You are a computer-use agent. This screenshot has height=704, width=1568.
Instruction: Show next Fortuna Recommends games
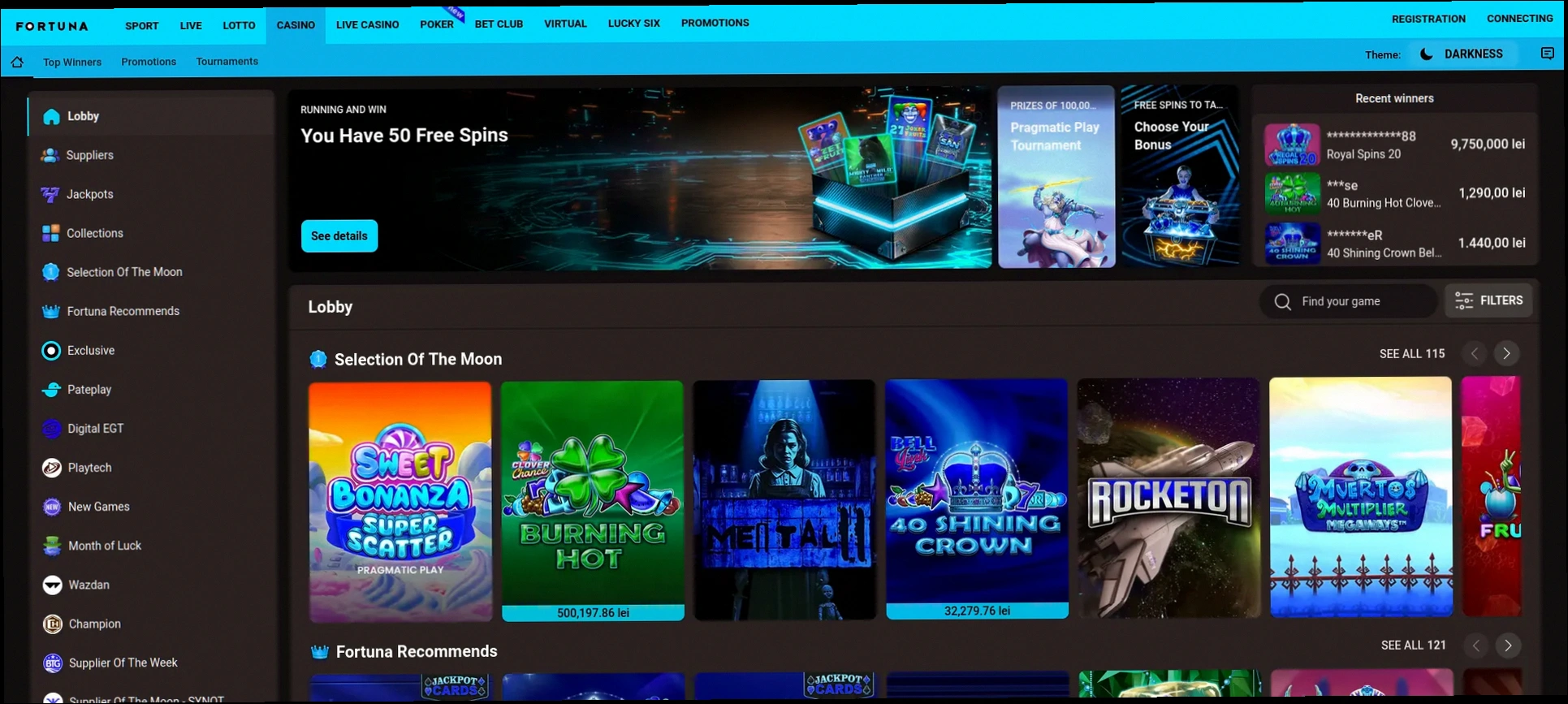(x=1508, y=646)
